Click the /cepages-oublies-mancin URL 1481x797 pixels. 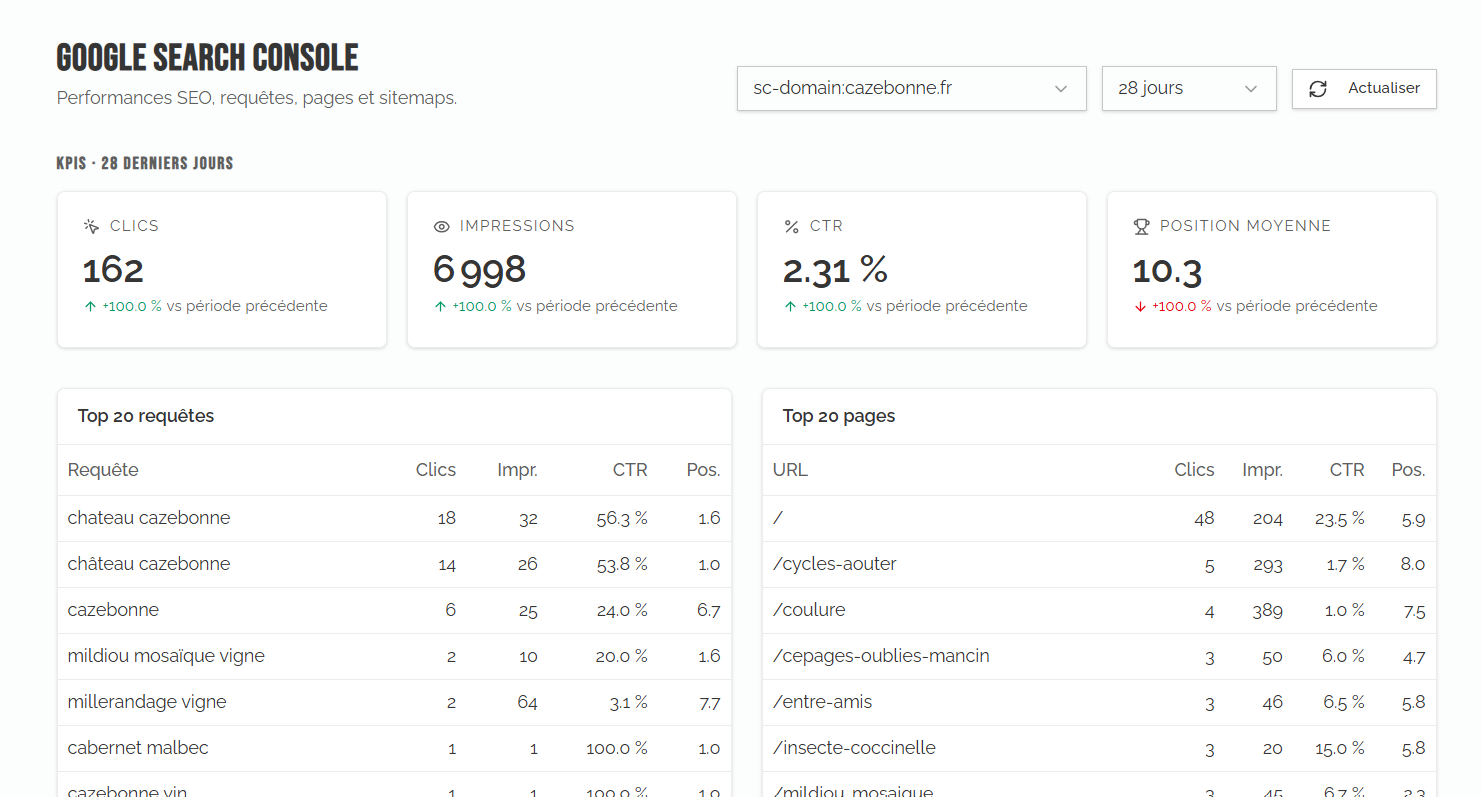click(881, 656)
